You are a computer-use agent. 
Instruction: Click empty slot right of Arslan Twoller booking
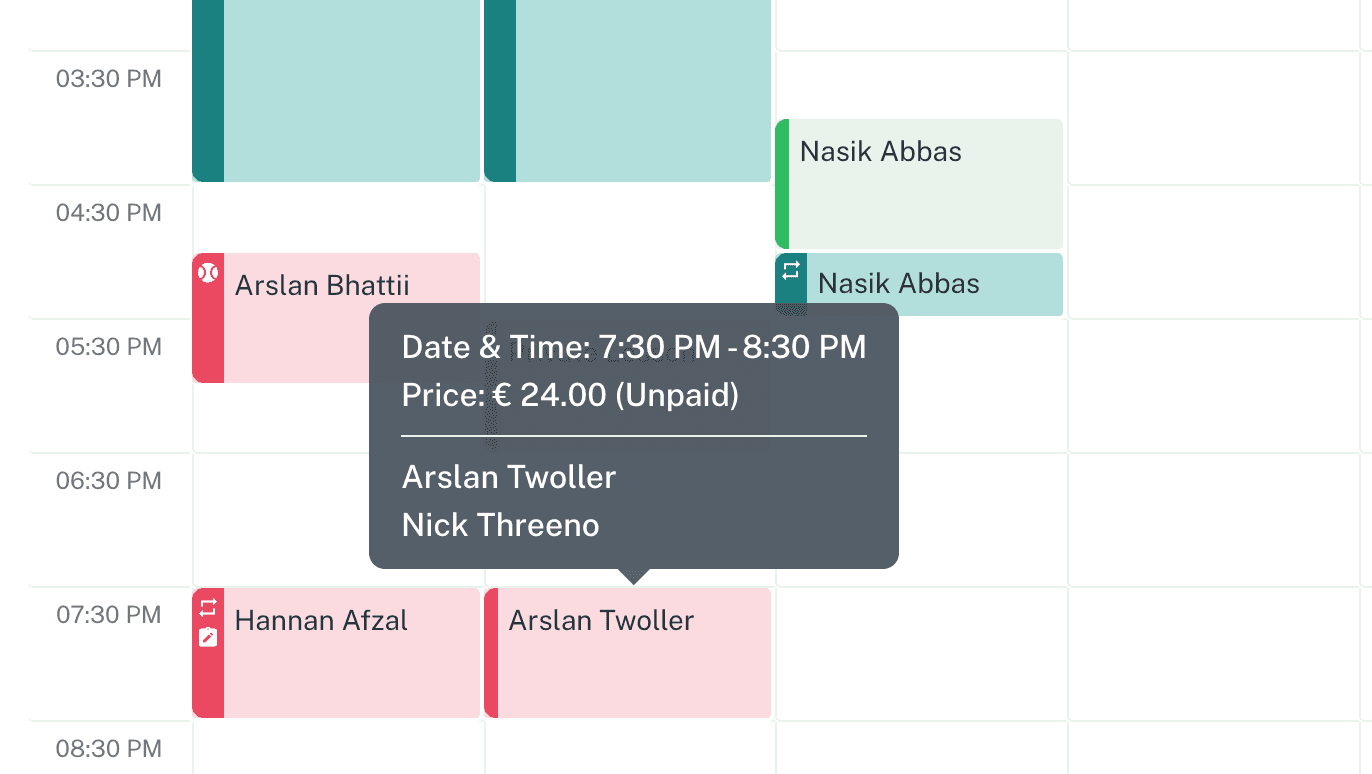tap(920, 652)
